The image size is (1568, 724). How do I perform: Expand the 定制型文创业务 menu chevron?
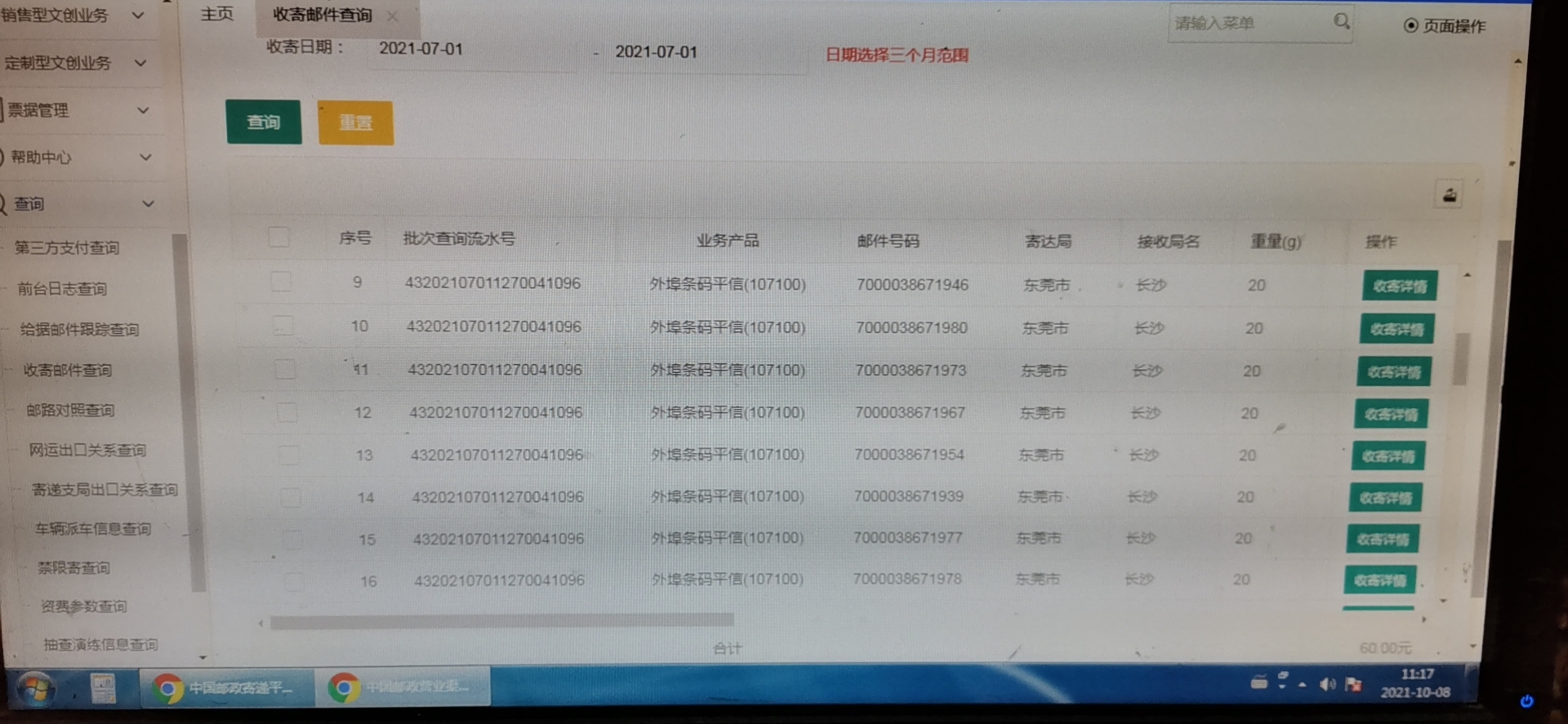click(140, 62)
